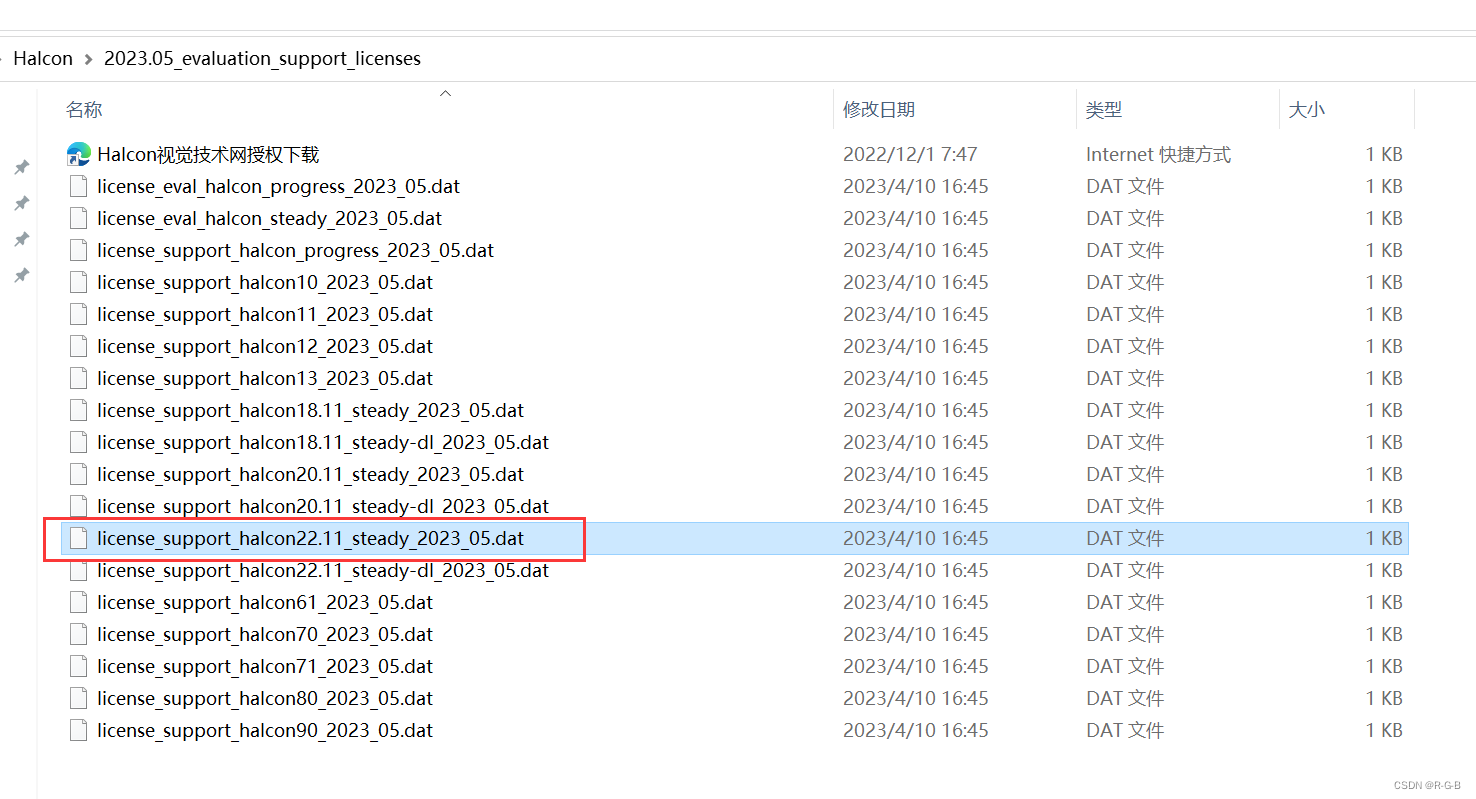The height and width of the screenshot is (799, 1476).
Task: Click the Edge icon of Halcon视觉技术网授权下载 shortcut
Action: point(79,154)
